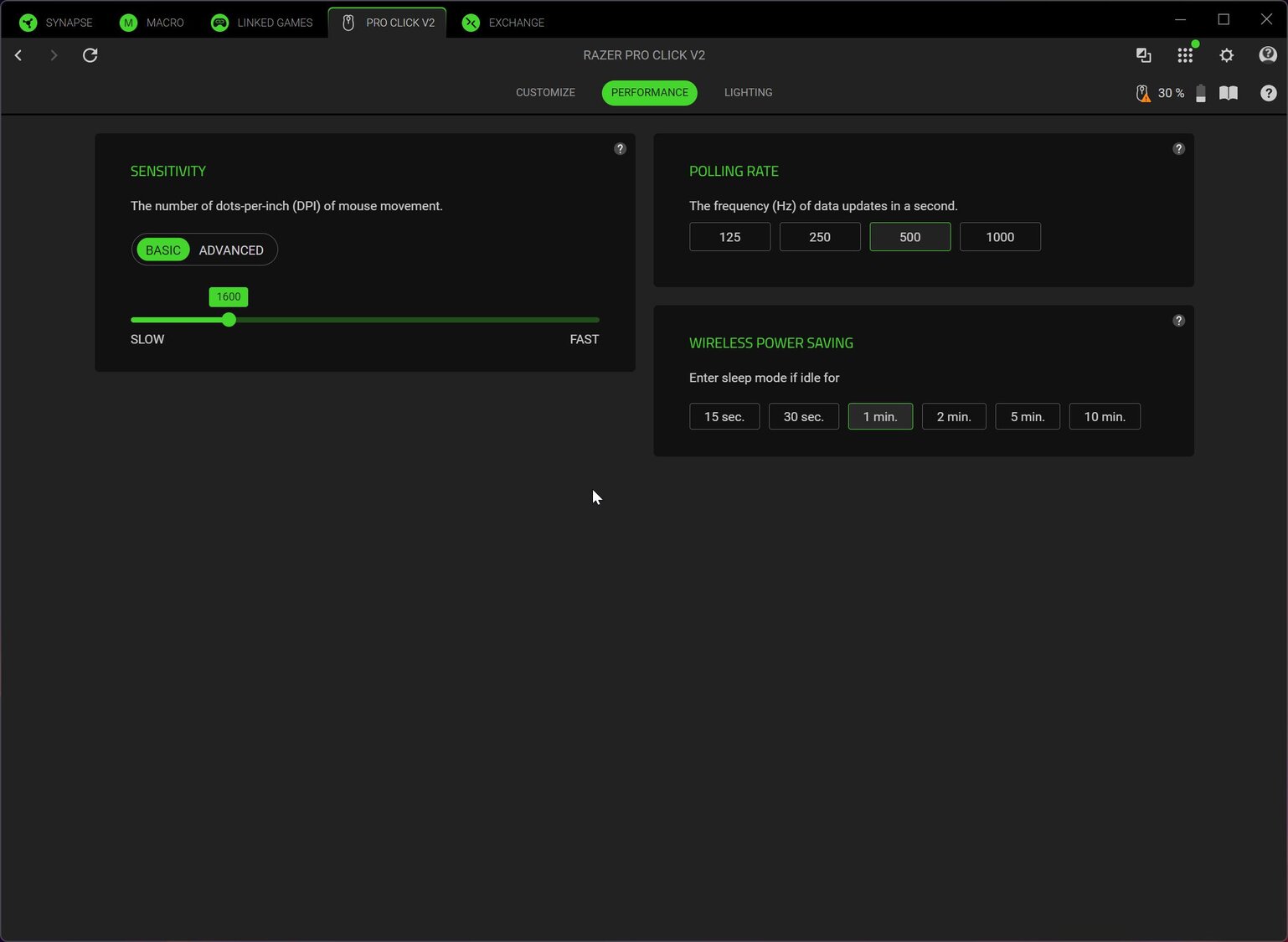Maximize the Razer Synapse window
The height and width of the screenshot is (942, 1288).
1224,19
